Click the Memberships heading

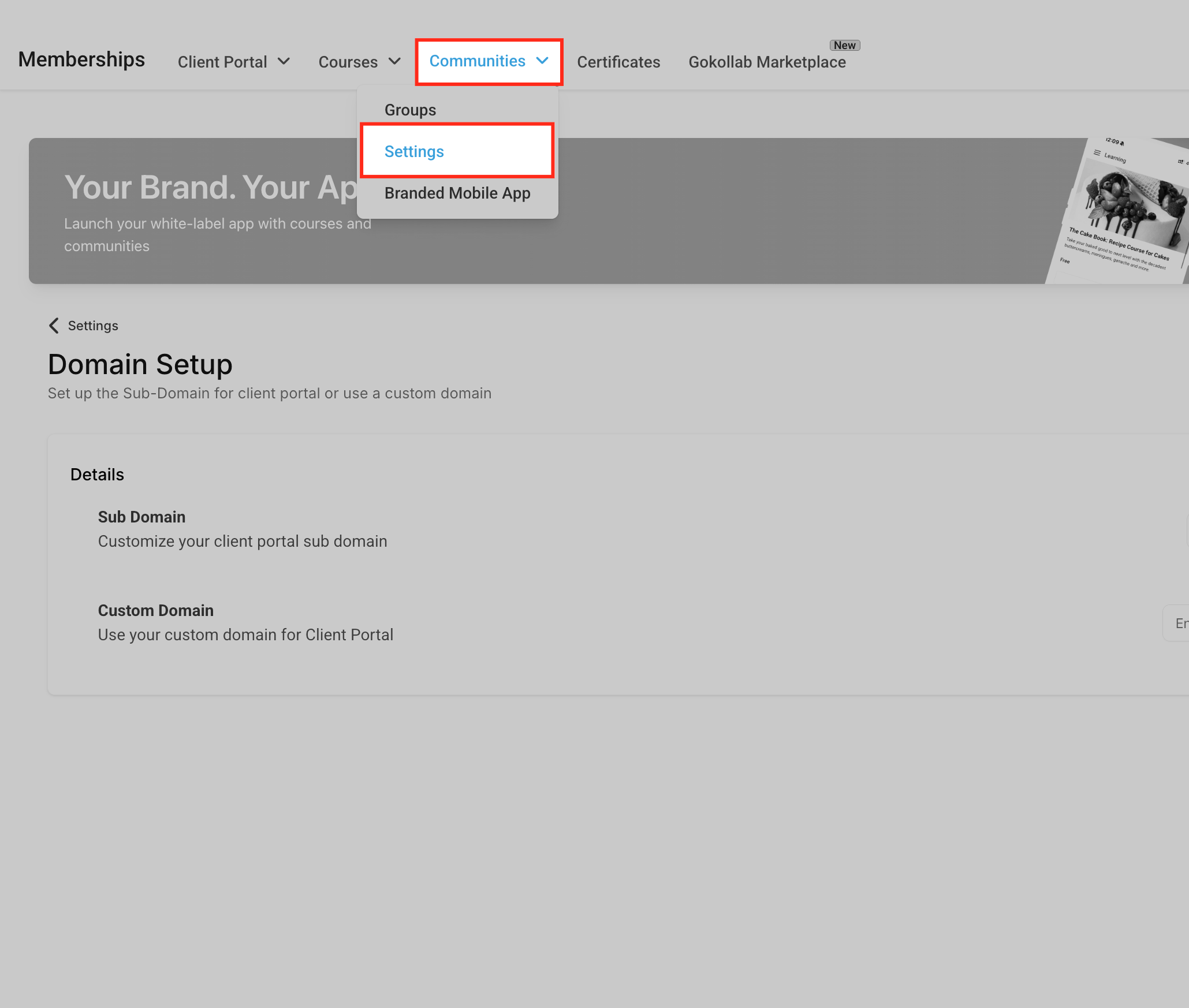[x=81, y=59]
